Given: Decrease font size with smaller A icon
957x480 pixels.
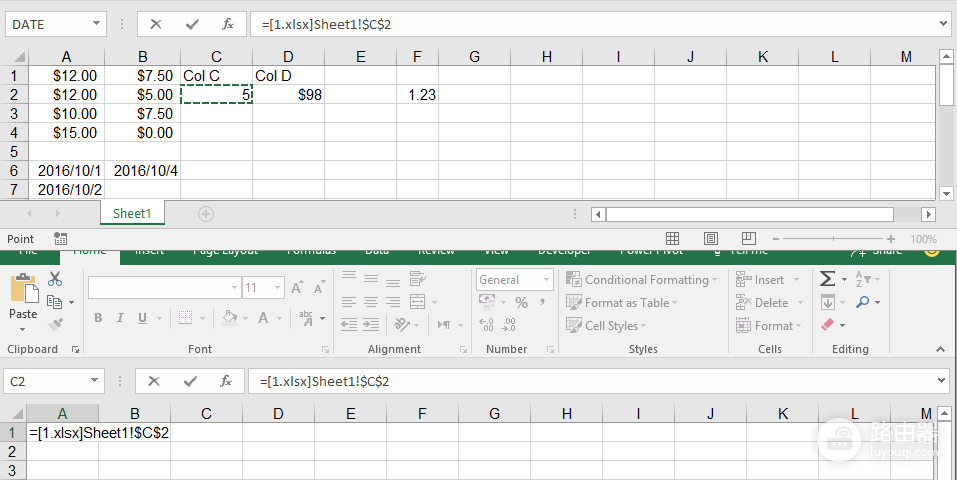Looking at the screenshot, I should click(318, 288).
